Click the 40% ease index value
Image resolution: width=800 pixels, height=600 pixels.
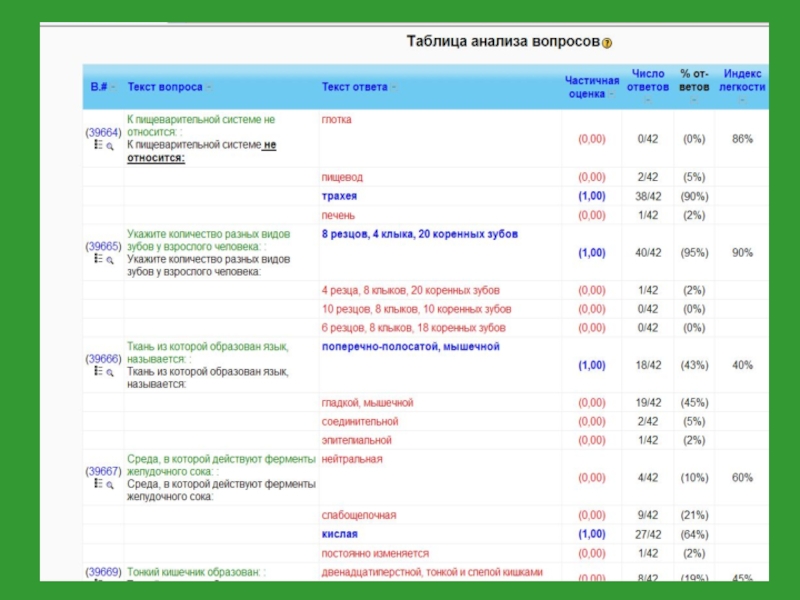(742, 365)
